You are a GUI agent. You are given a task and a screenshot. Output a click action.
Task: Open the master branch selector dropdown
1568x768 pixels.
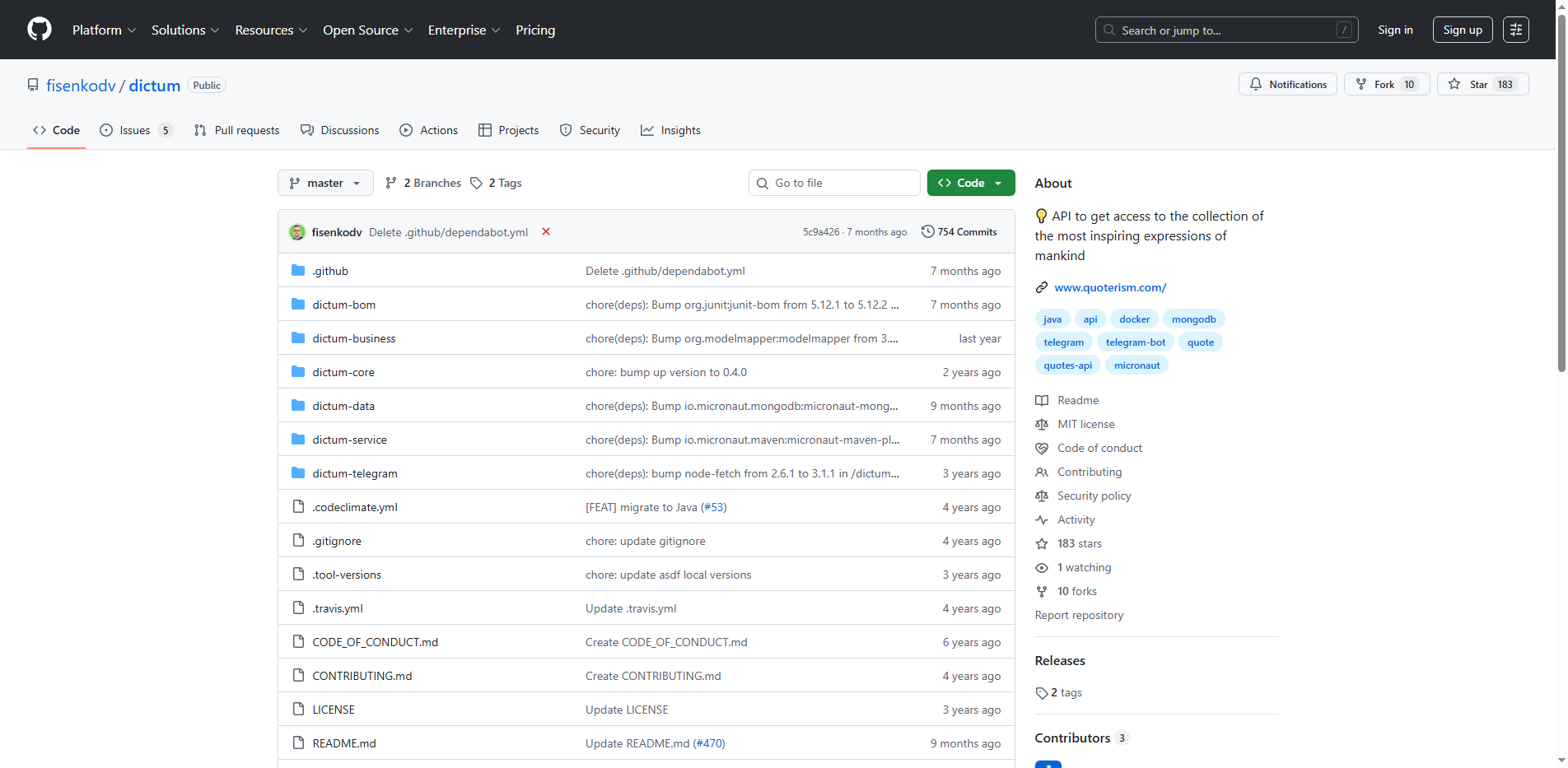pos(325,183)
